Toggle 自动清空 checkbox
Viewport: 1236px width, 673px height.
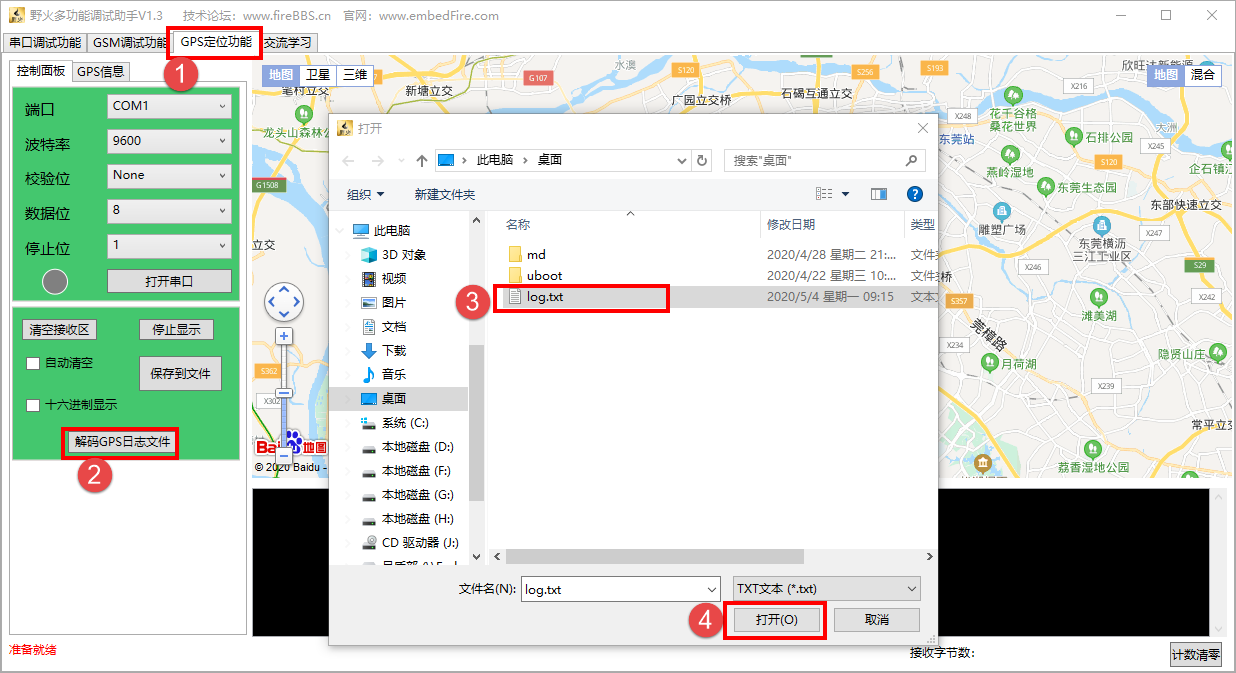33,363
